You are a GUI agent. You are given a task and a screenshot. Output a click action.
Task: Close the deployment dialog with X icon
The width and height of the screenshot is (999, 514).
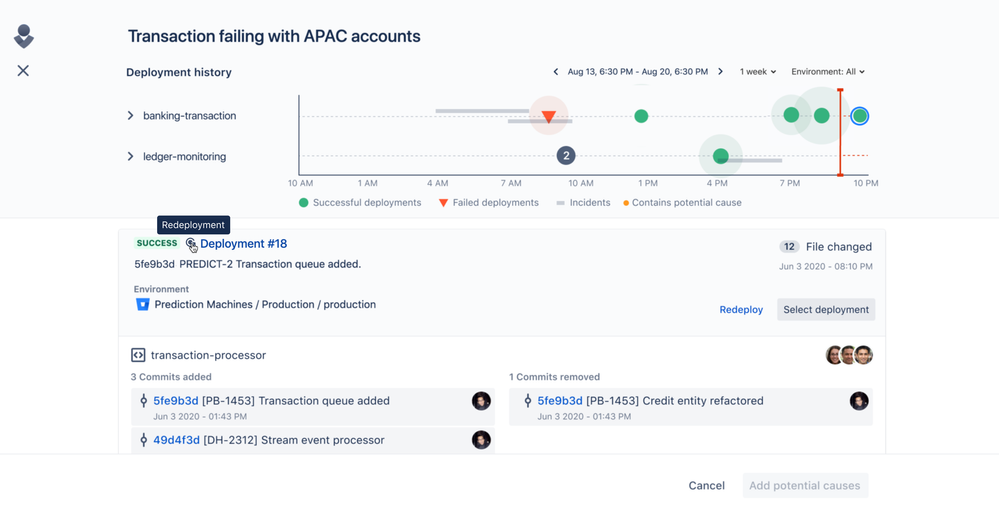tap(23, 71)
